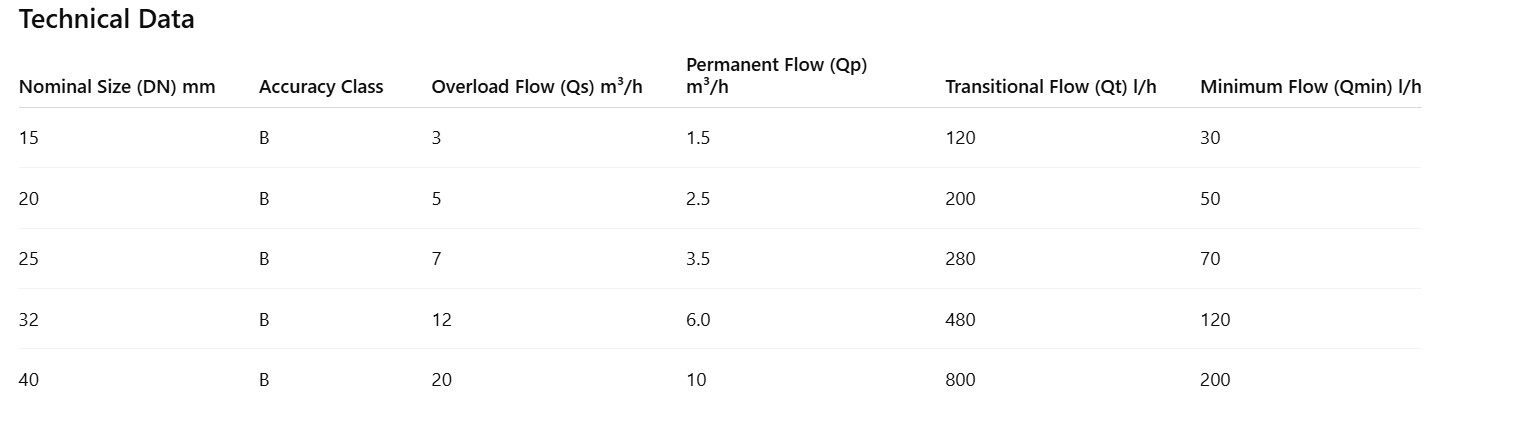Click nominal size 32 cell
The image size is (1519, 430).
coord(29,320)
